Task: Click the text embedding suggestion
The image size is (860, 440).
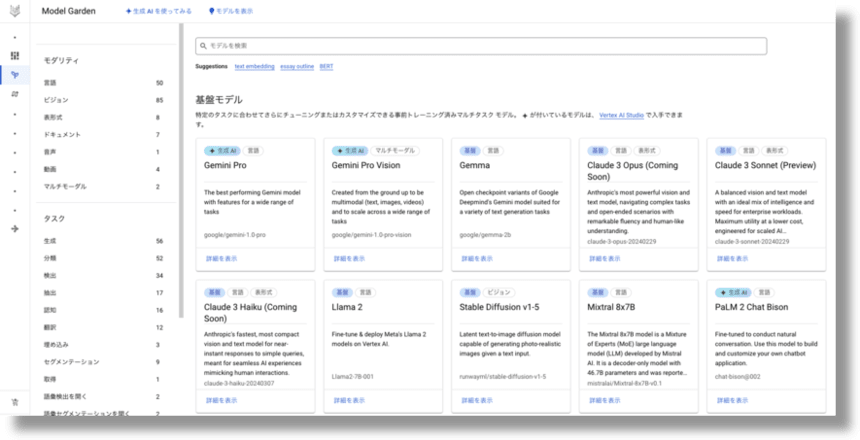Action: (254, 66)
